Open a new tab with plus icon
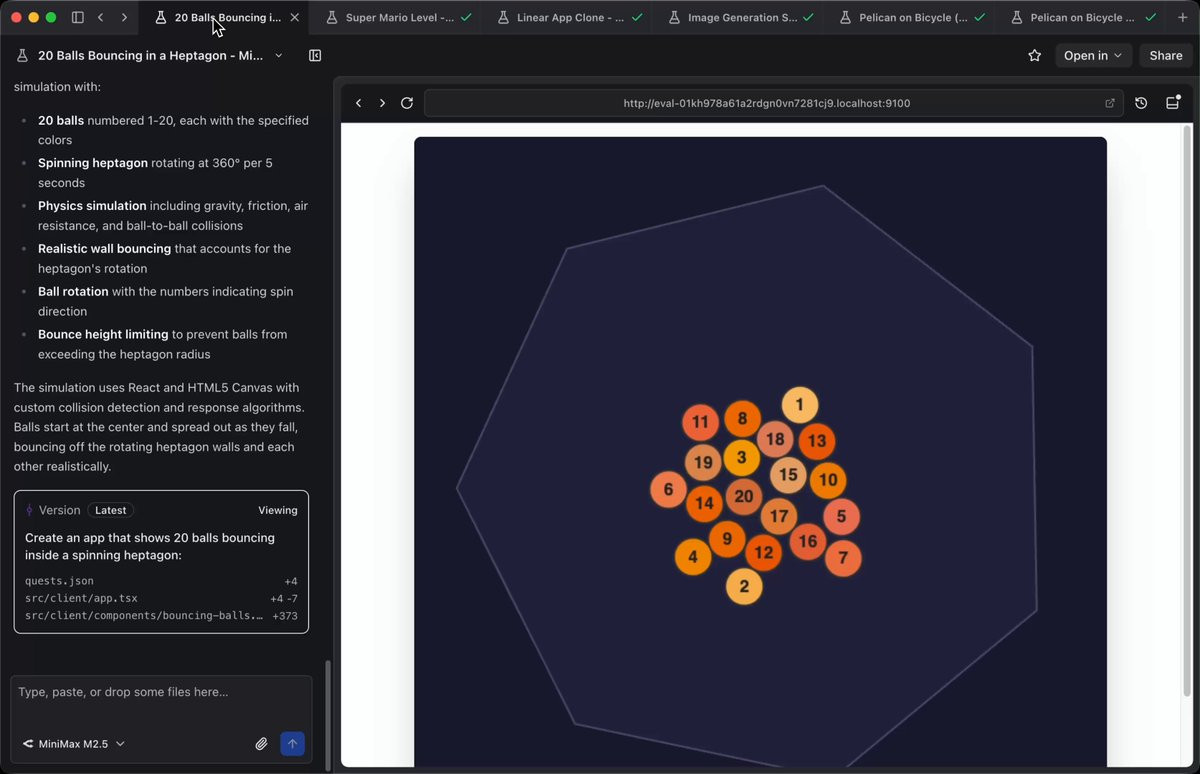This screenshot has width=1200, height=774. click(1183, 17)
